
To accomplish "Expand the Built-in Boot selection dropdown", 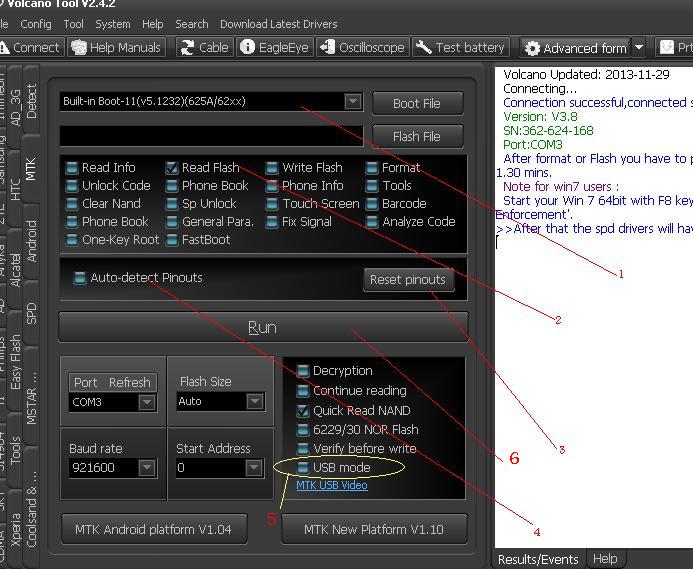I will [x=353, y=101].
